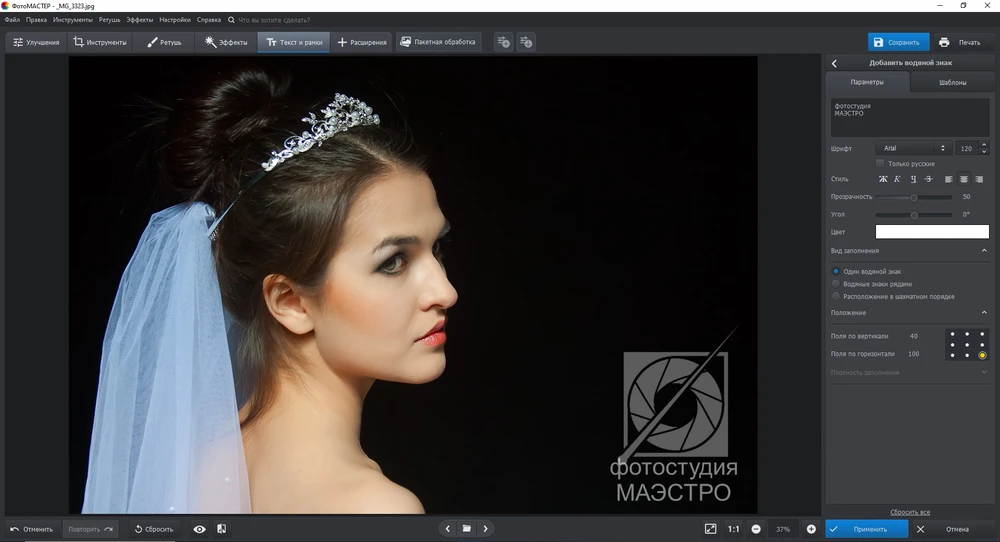Viewport: 1000px width, 542px height.
Task: Enable the 'Только русские' checkbox
Action: (880, 163)
